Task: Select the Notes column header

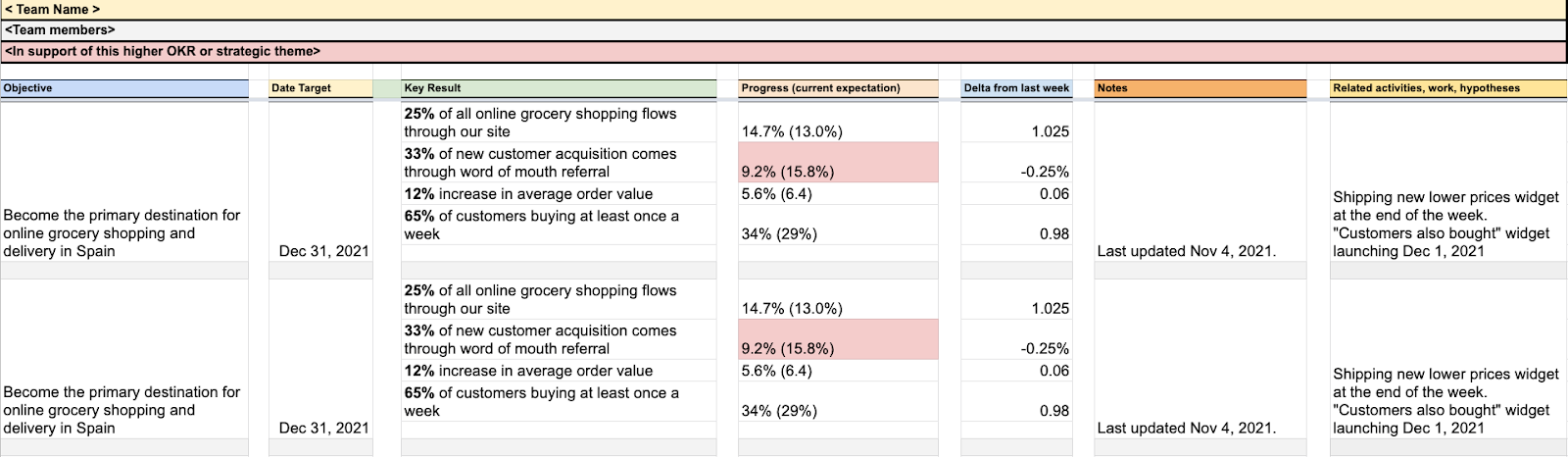Action: coord(1200,88)
